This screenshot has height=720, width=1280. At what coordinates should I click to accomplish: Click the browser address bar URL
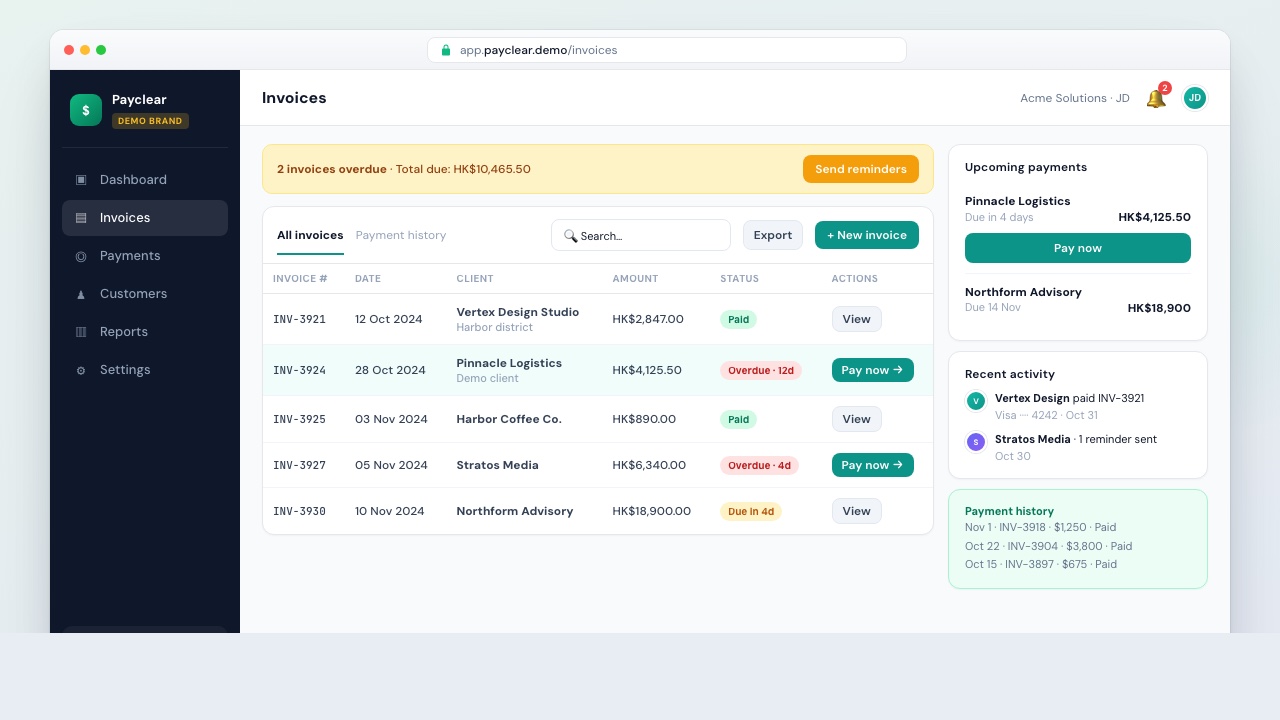[667, 50]
